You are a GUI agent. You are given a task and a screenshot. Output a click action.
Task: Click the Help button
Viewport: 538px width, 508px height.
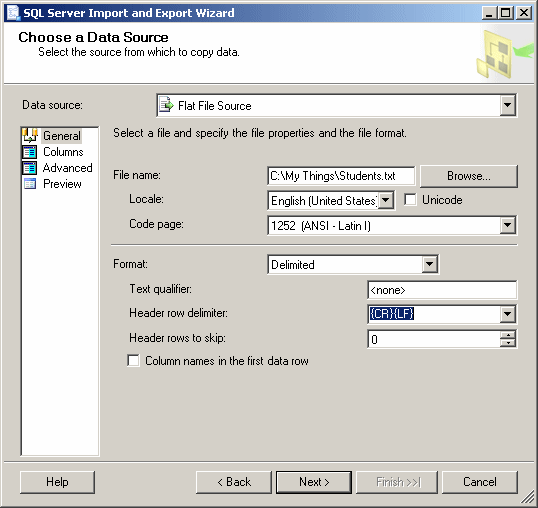(57, 482)
